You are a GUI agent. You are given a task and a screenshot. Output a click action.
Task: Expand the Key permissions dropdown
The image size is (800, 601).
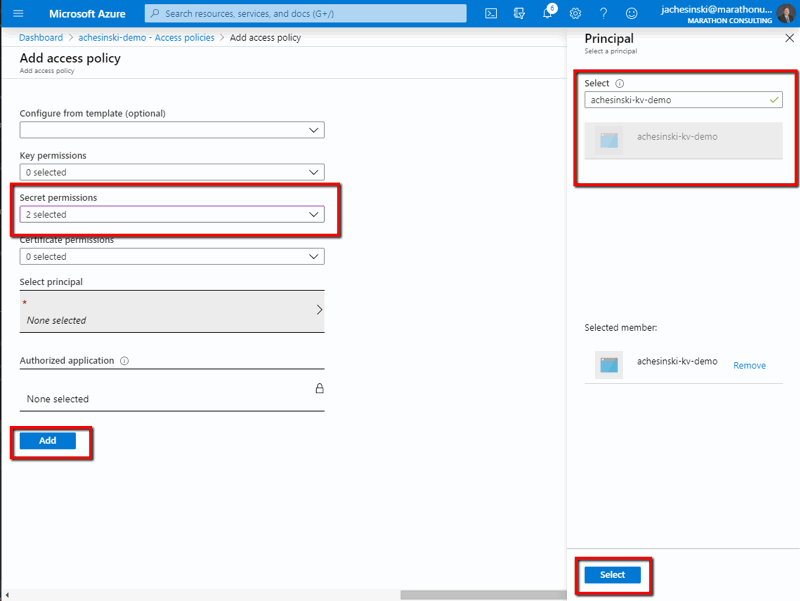point(172,172)
